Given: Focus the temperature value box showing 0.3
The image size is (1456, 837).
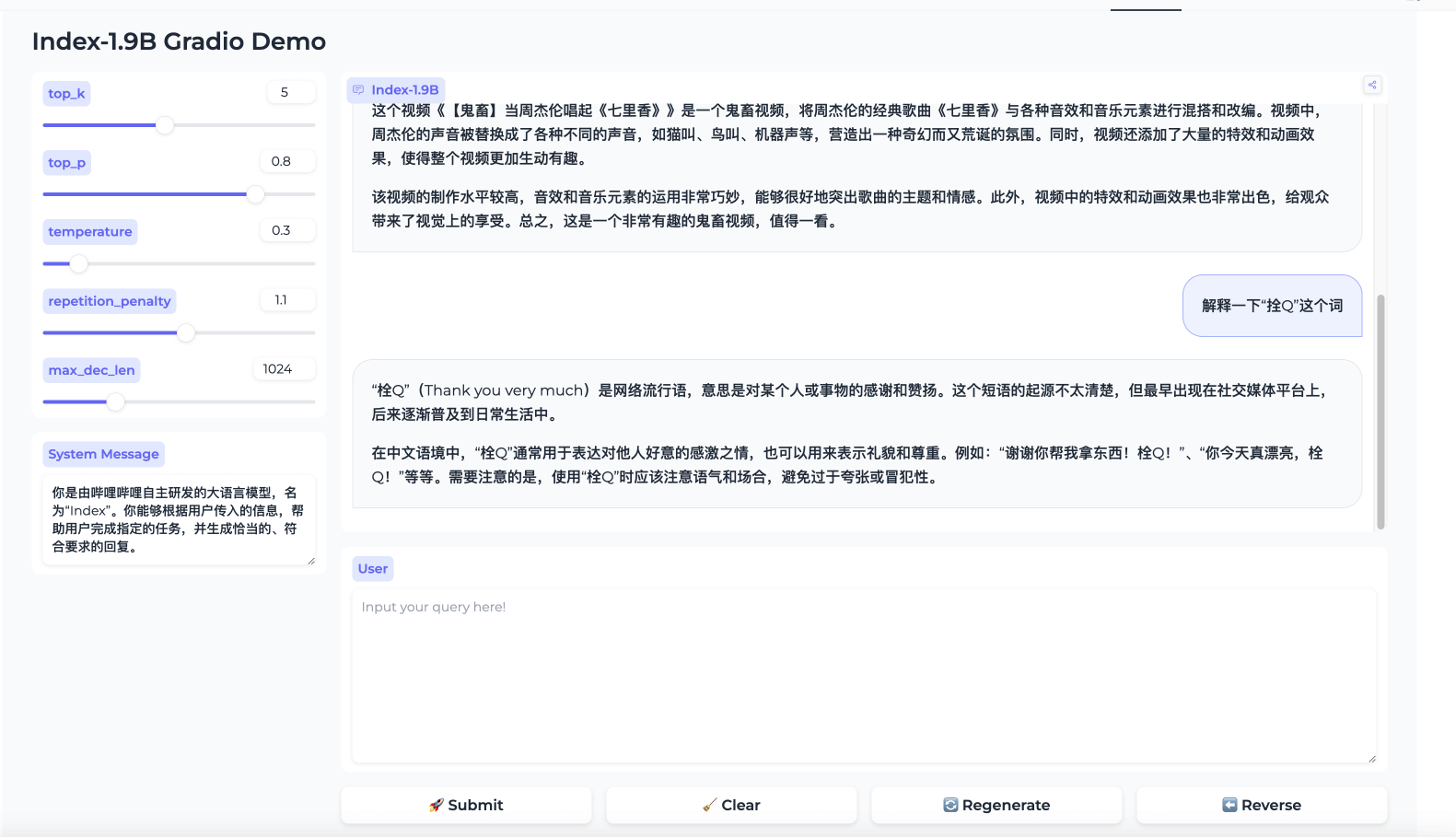Looking at the screenshot, I should [288, 230].
